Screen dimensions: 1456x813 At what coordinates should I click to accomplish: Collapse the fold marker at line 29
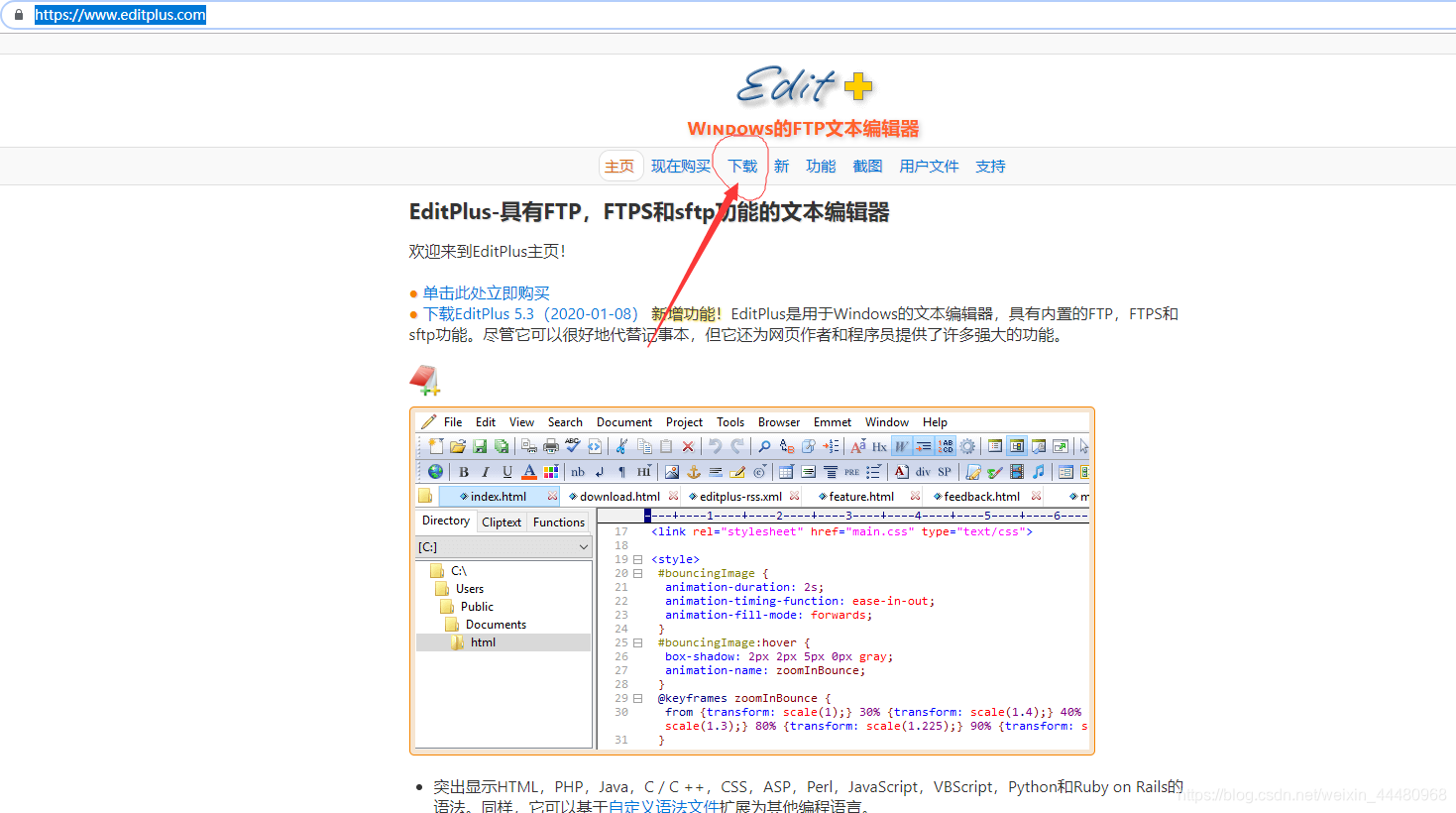(x=637, y=698)
